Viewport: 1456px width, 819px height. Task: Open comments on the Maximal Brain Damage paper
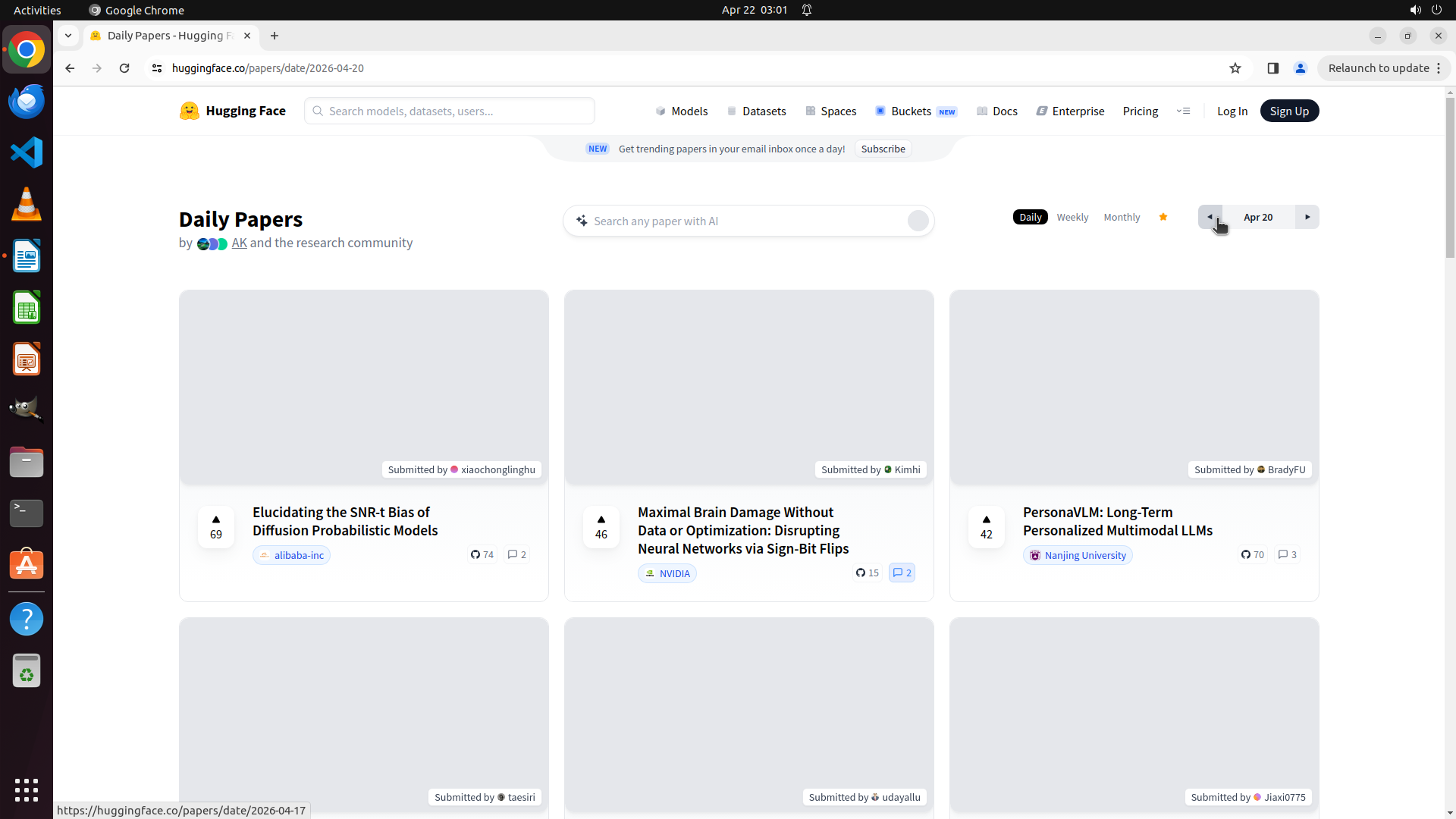pos(902,573)
